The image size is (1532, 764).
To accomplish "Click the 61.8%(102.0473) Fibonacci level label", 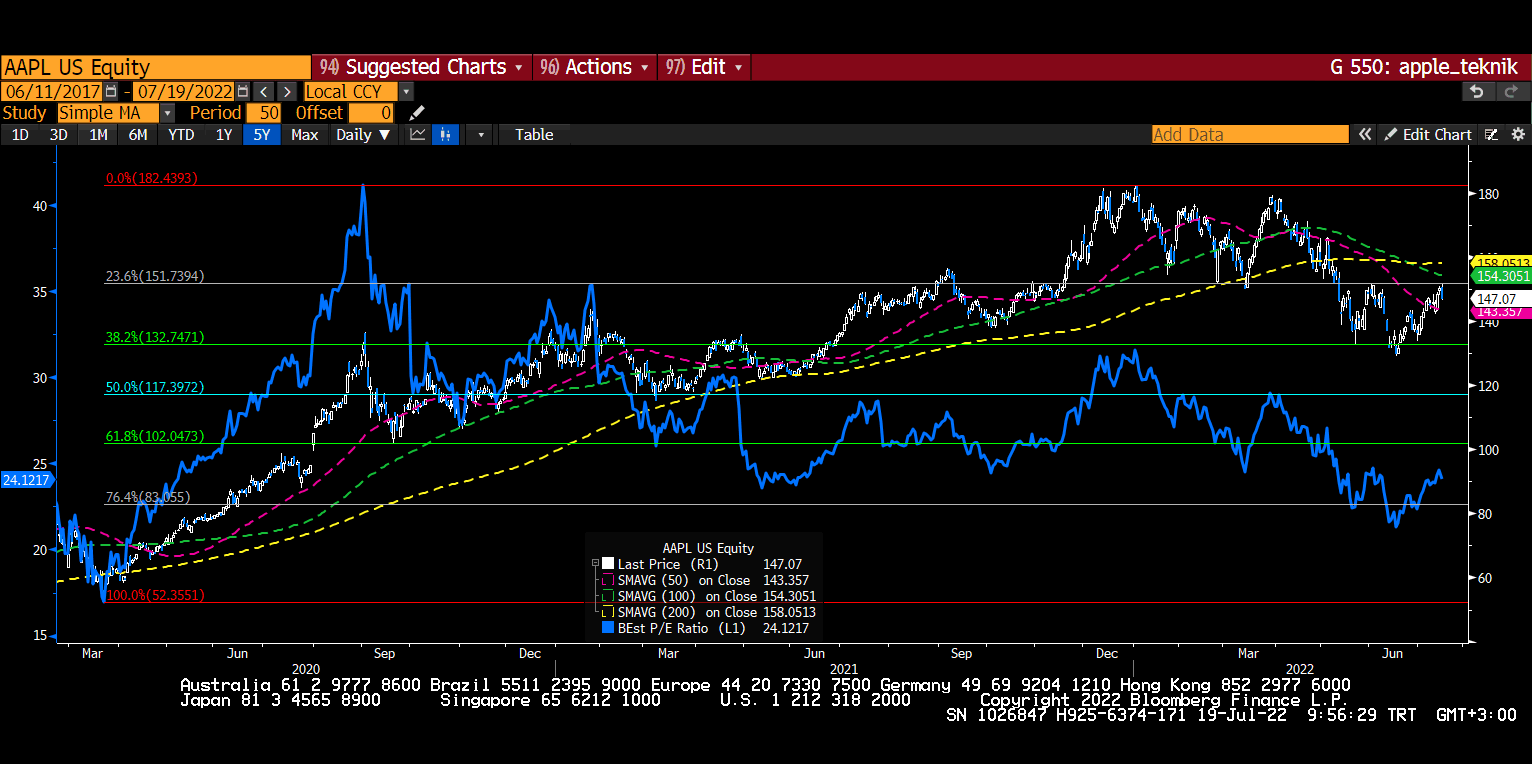I will click(x=154, y=436).
